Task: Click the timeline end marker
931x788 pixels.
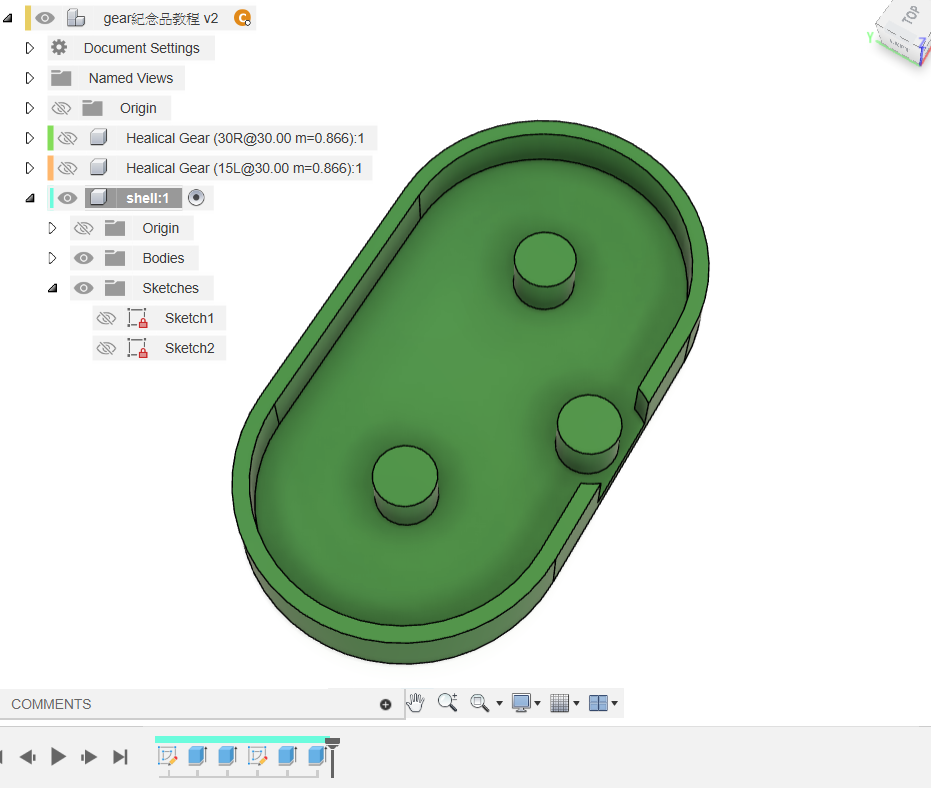Action: tap(333, 755)
